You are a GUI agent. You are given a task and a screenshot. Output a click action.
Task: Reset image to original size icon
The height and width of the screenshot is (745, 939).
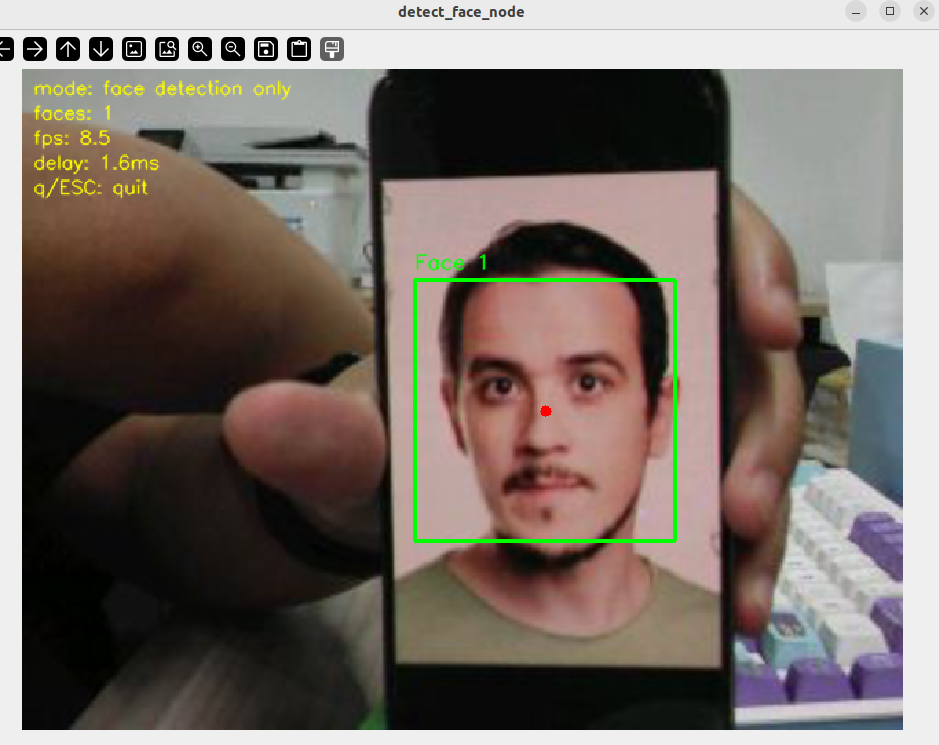[x=134, y=49]
